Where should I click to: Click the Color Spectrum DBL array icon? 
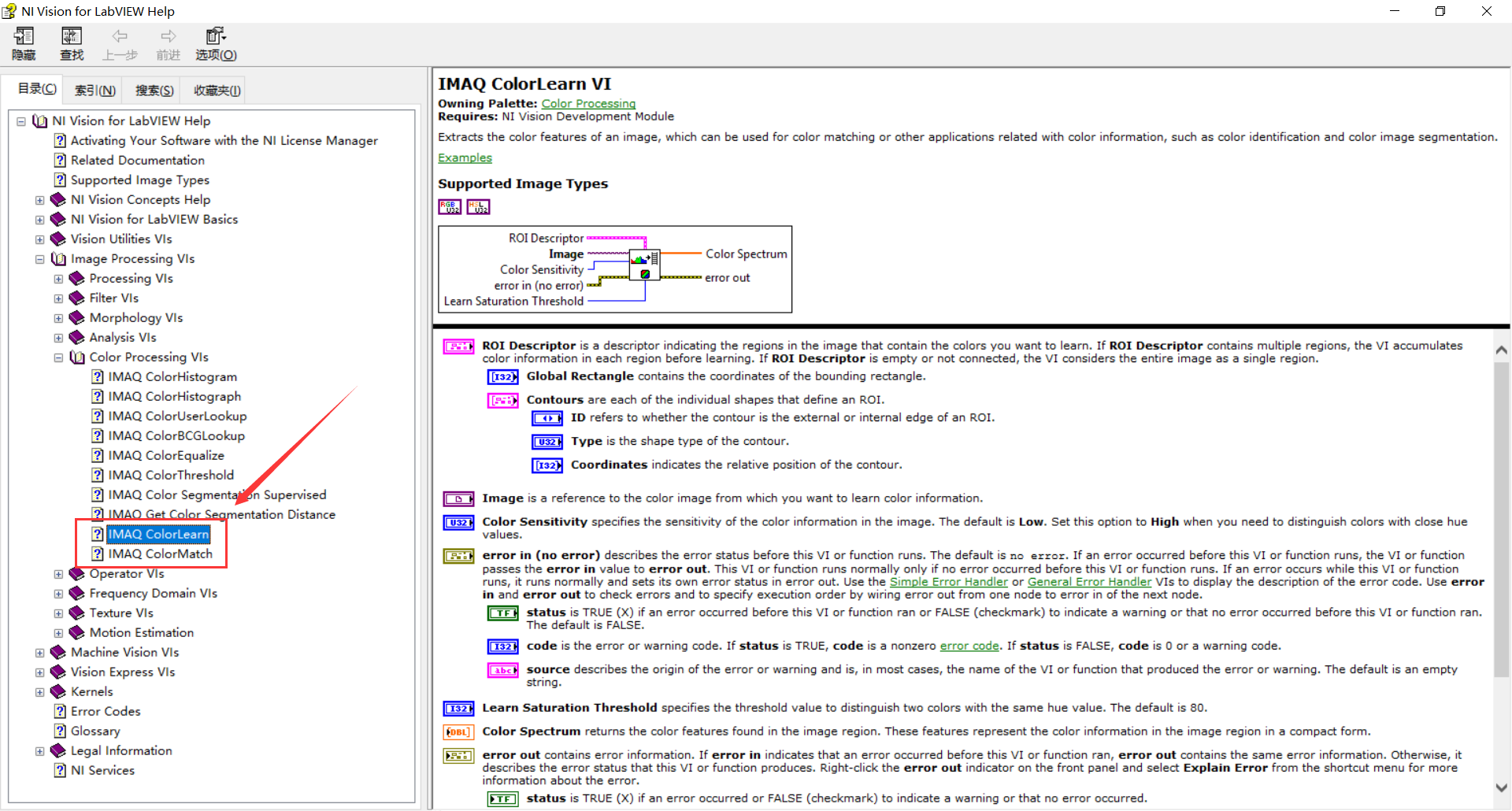[x=458, y=733]
